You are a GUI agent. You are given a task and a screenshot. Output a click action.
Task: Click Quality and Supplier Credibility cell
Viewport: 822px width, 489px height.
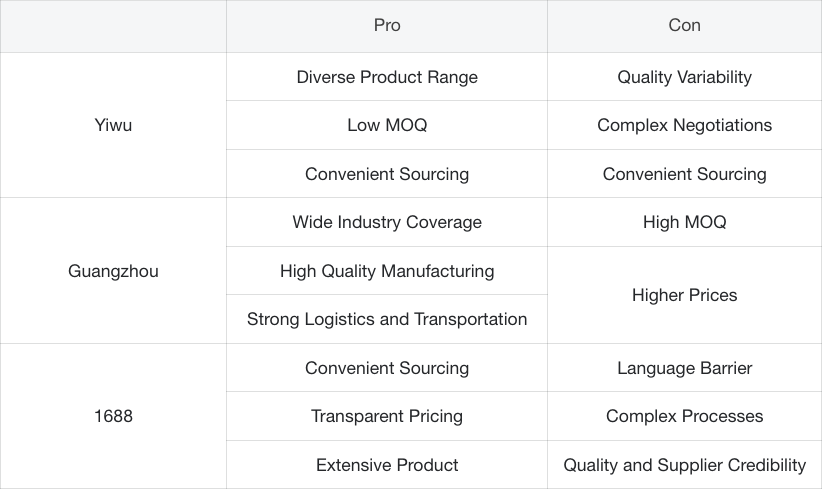click(x=684, y=465)
